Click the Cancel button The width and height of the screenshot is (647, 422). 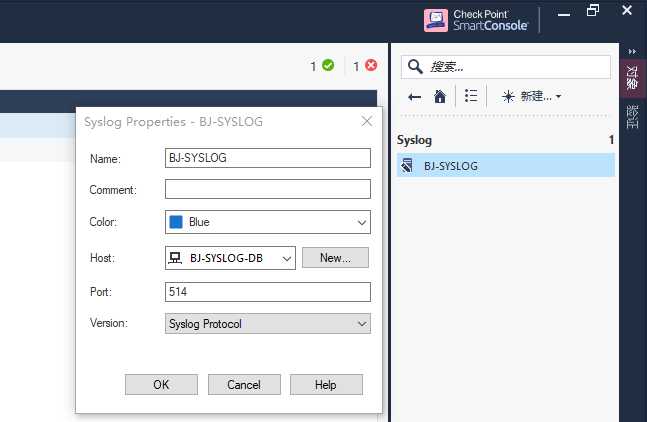[x=244, y=384]
